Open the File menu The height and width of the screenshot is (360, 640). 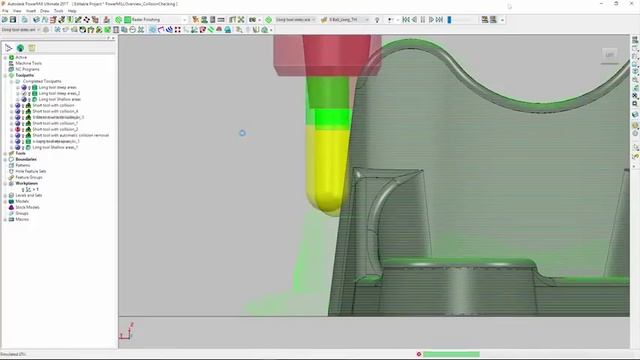click(x=5, y=11)
